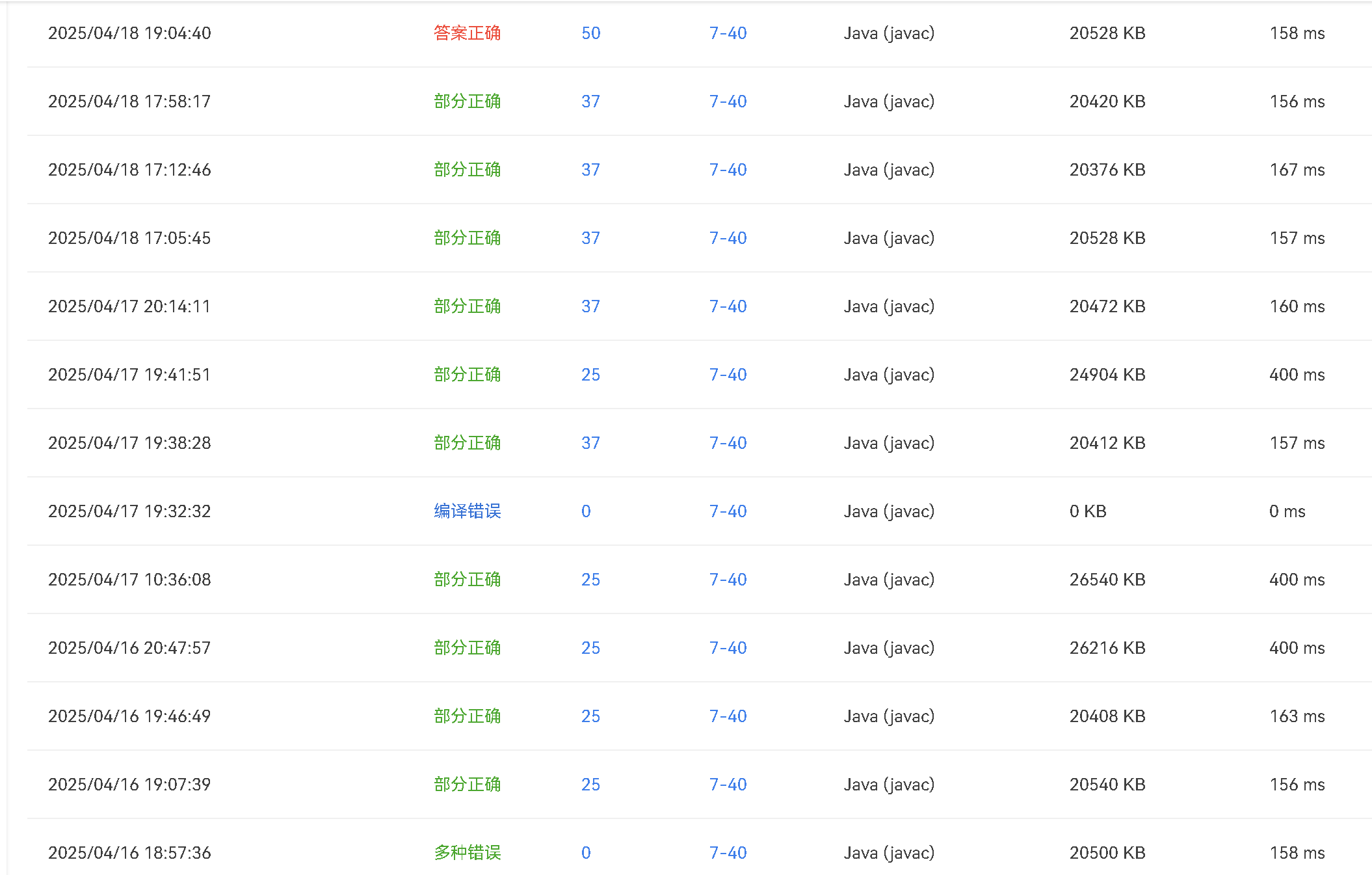Click 答案正确 status in top row
This screenshot has height=875, width=1372.
[x=467, y=33]
